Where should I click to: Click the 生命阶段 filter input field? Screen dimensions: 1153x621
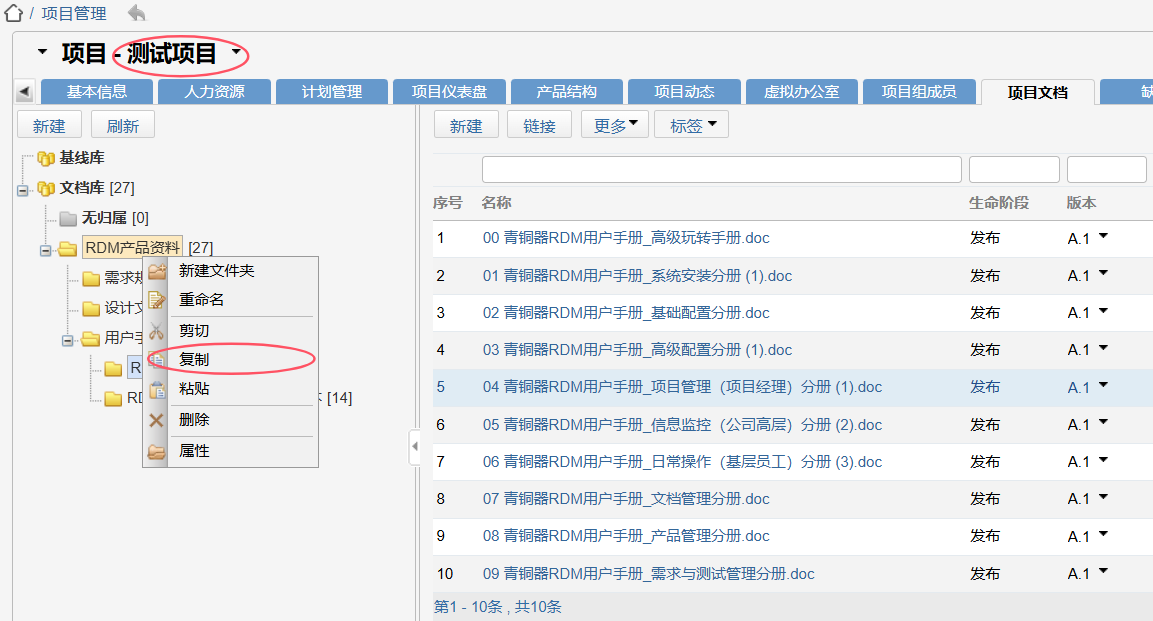1014,170
